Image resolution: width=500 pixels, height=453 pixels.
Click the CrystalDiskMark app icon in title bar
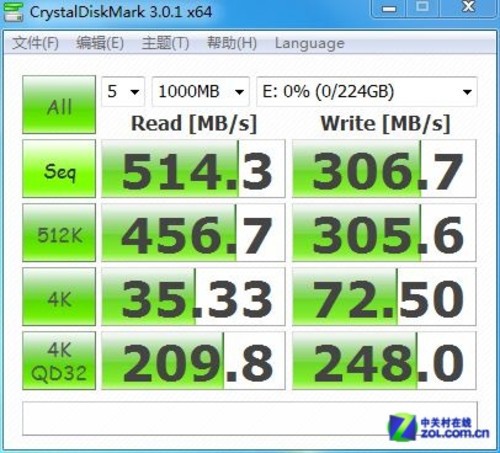(13, 12)
